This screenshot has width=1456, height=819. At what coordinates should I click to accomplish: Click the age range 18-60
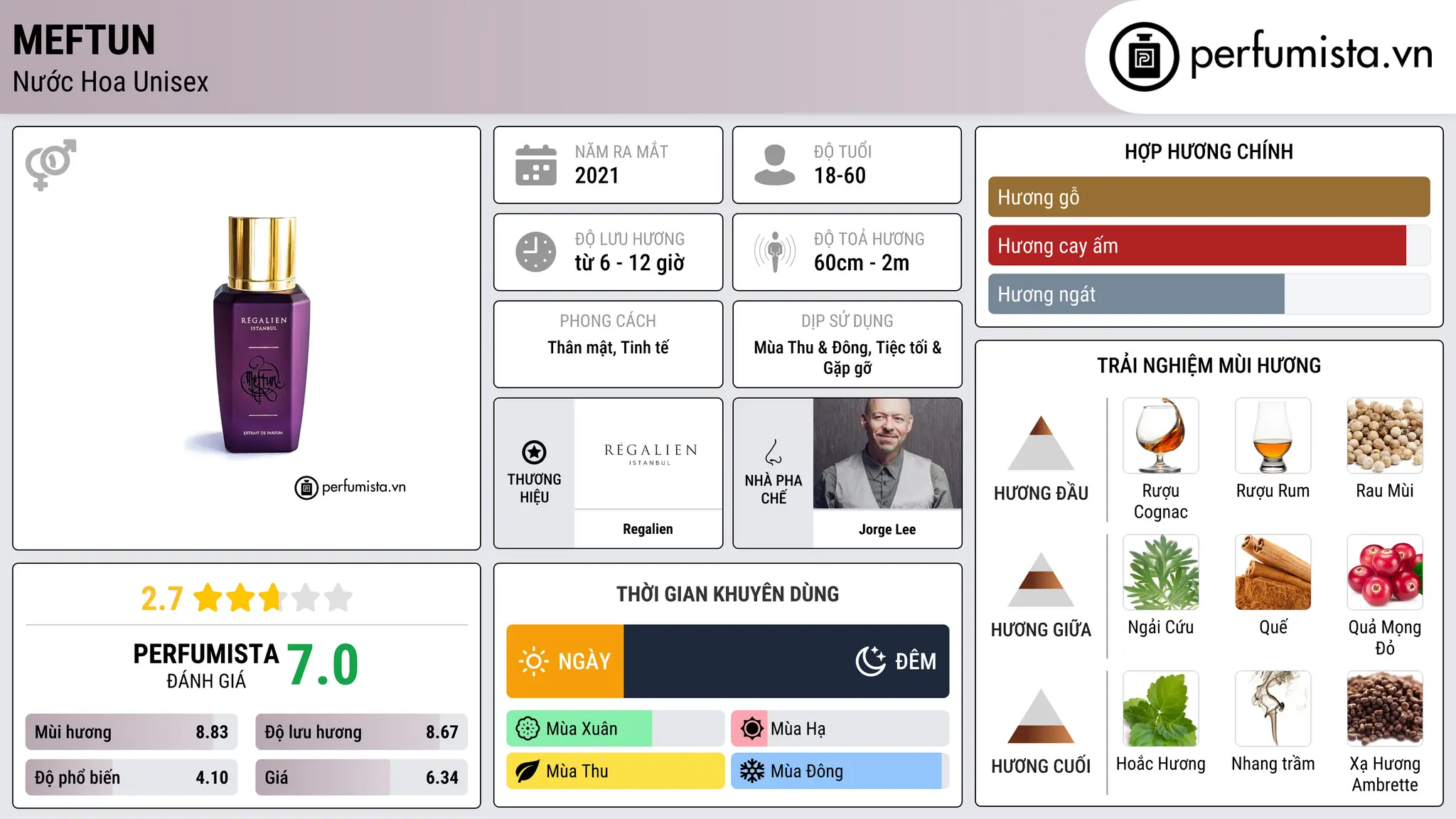click(840, 176)
